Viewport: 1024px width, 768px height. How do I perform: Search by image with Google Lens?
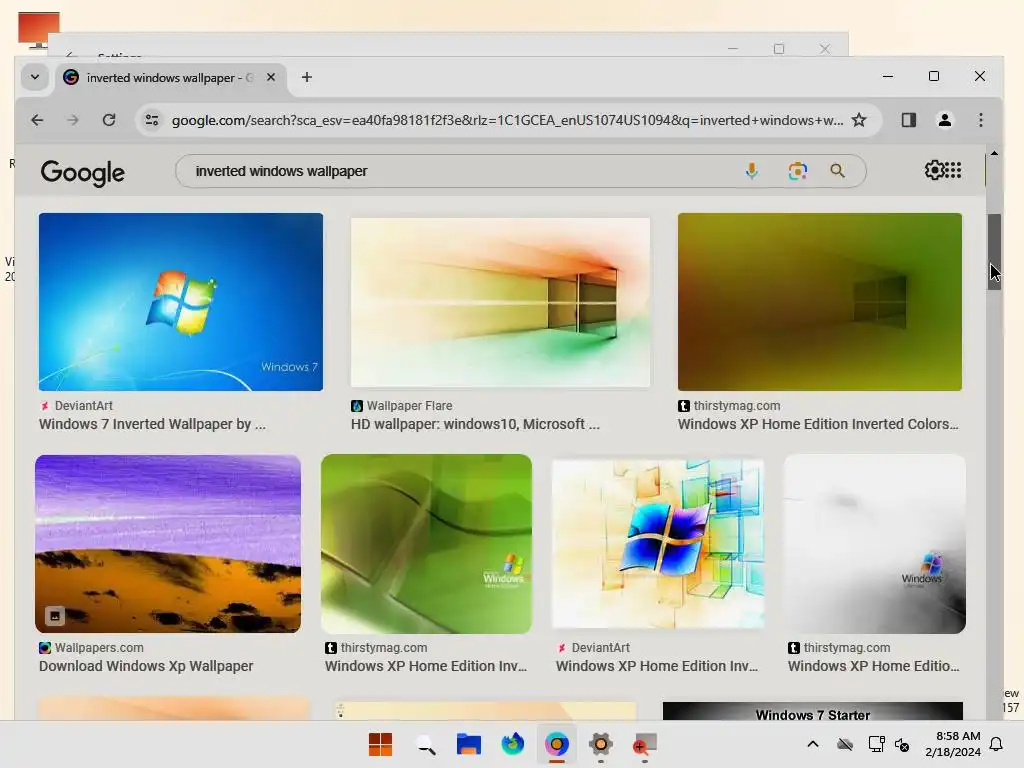point(797,171)
